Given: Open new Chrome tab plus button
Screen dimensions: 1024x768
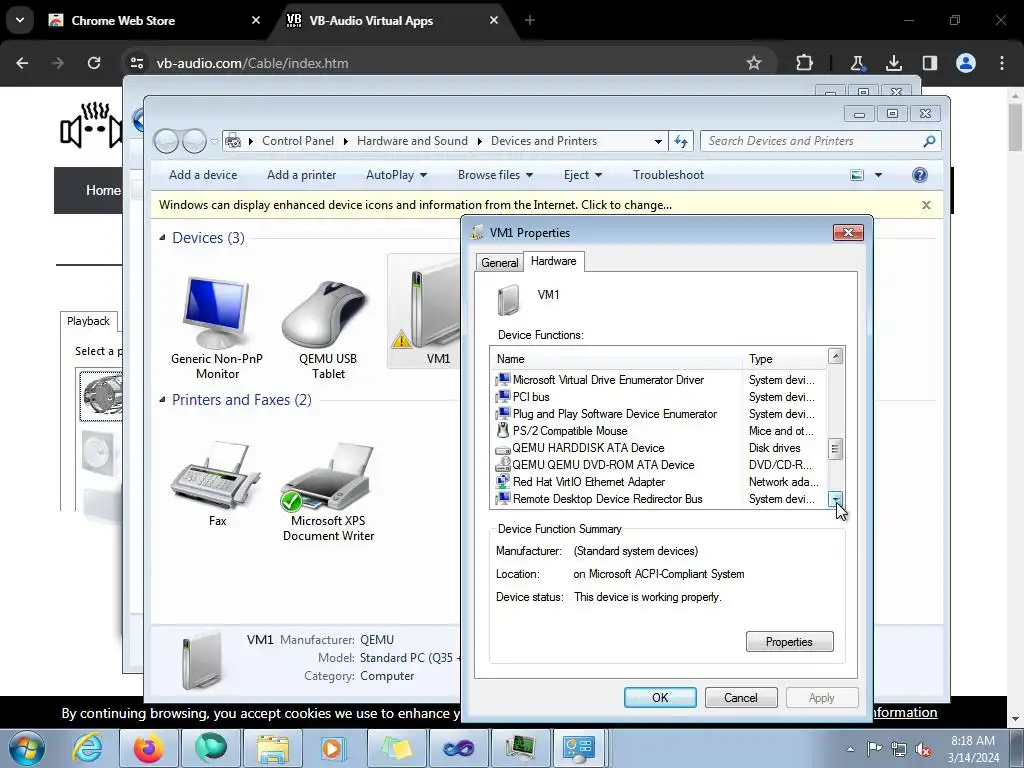Looking at the screenshot, I should (530, 20).
